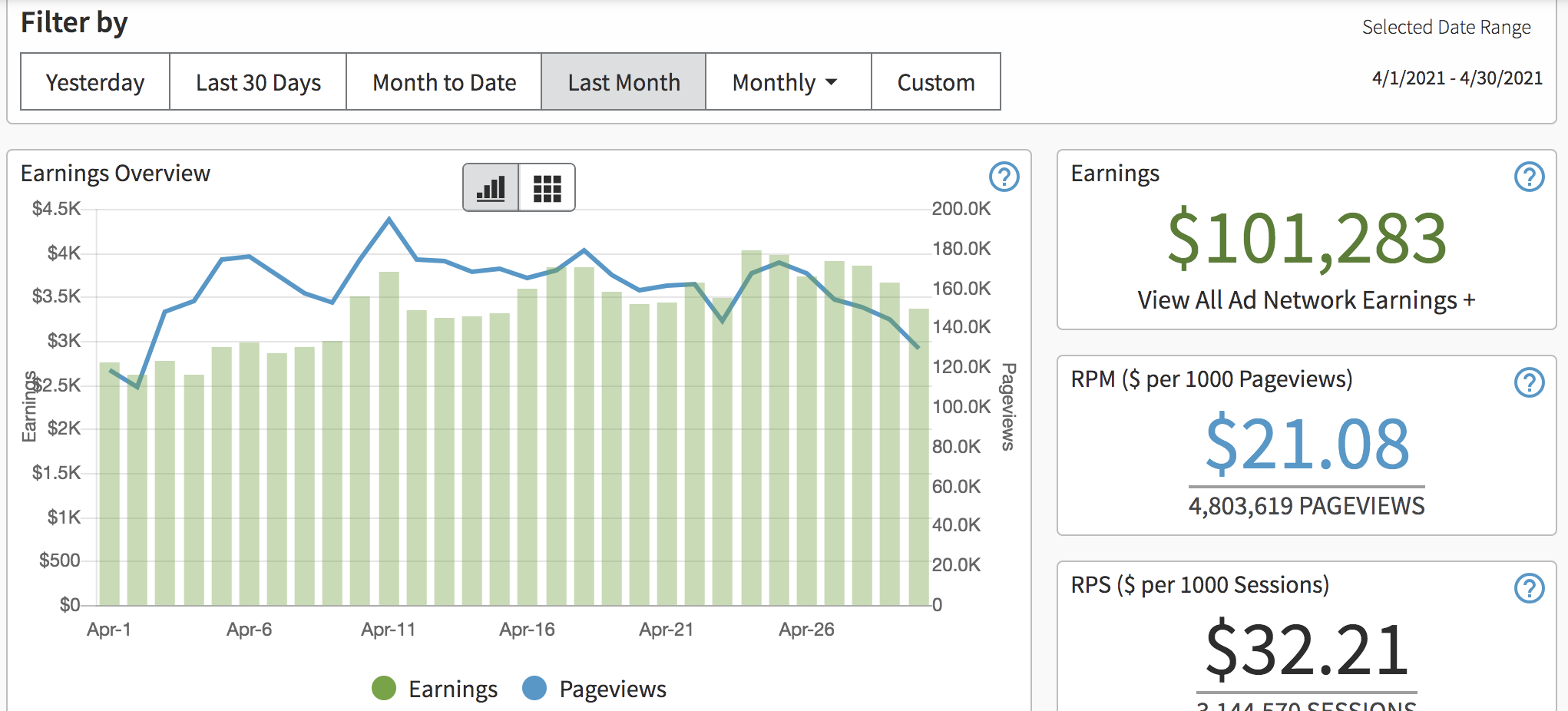Open the Monthly dropdown
1568x711 pixels.
pos(787,82)
